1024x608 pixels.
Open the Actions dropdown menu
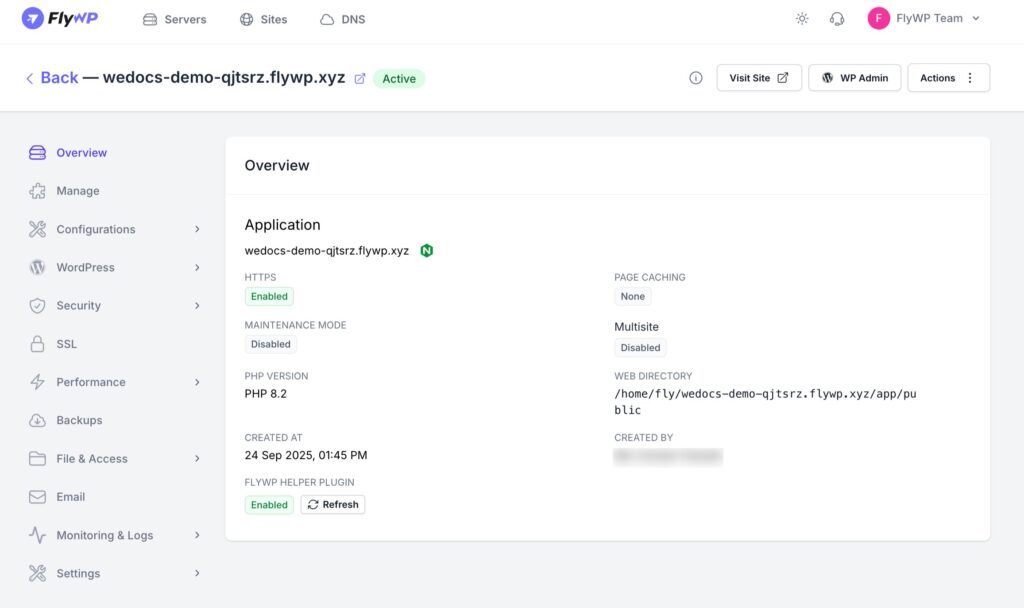pyautogui.click(x=948, y=78)
